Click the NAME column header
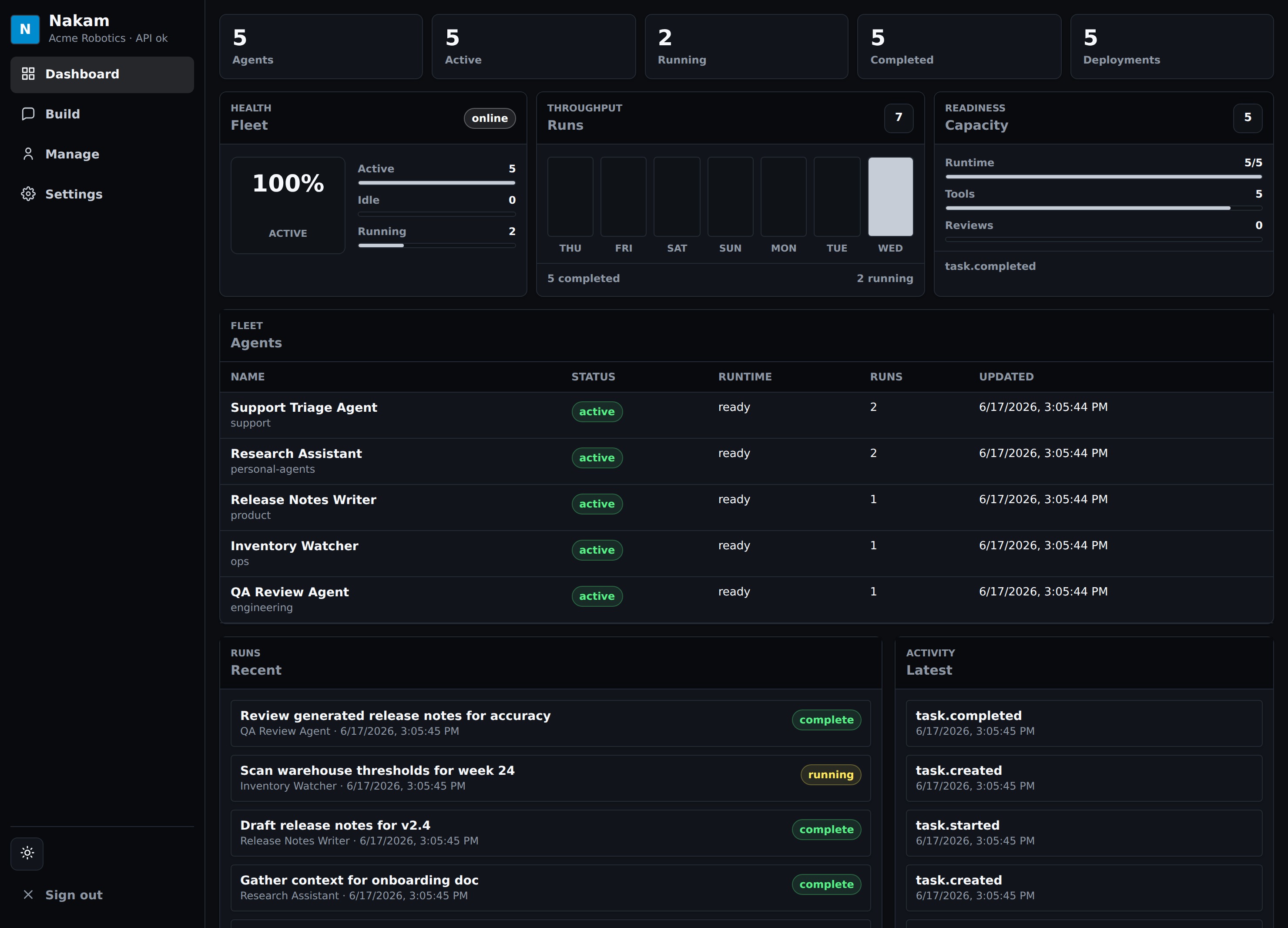The width and height of the screenshot is (1288, 928). (248, 377)
